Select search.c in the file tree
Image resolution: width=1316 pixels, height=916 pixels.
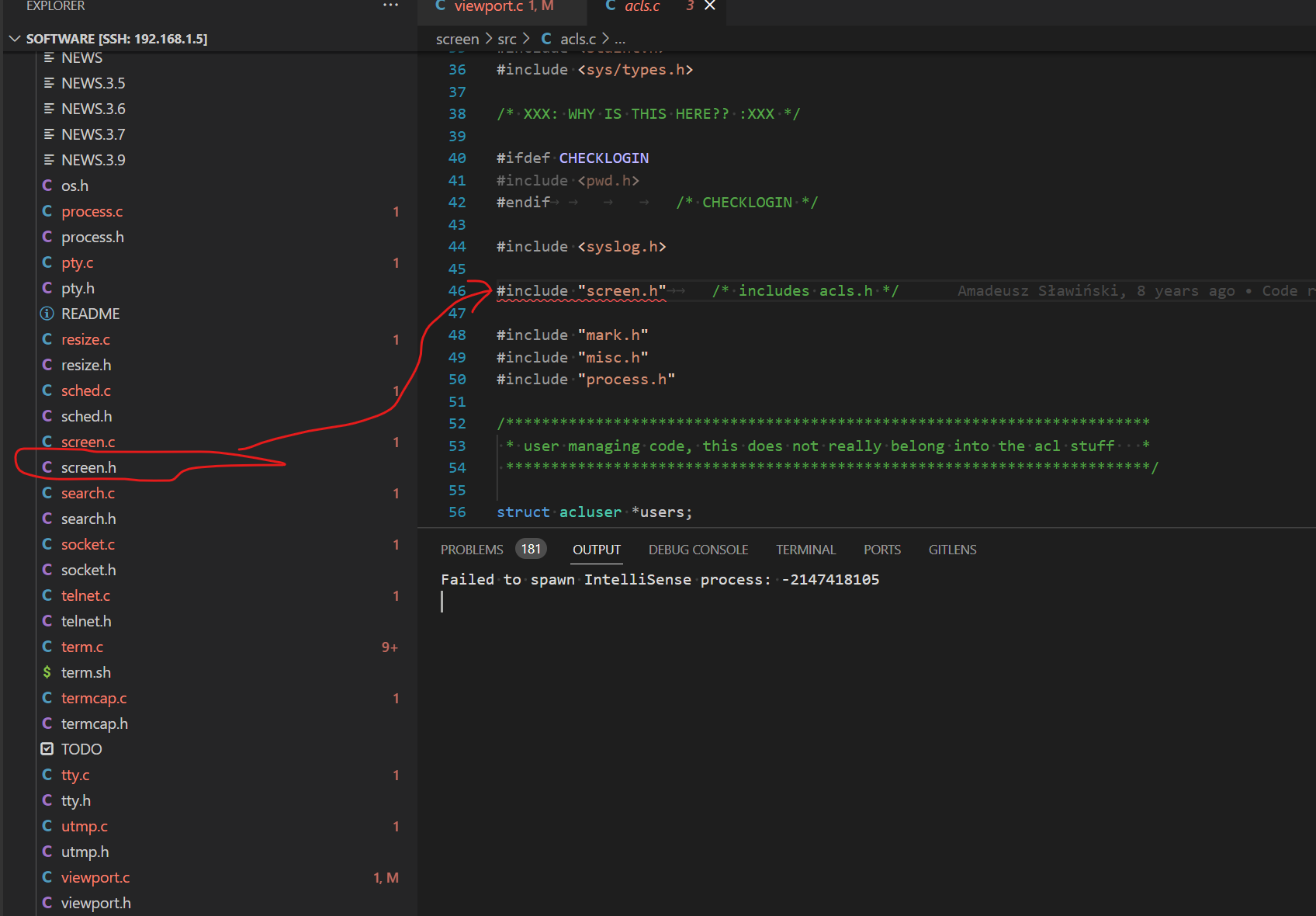[88, 493]
